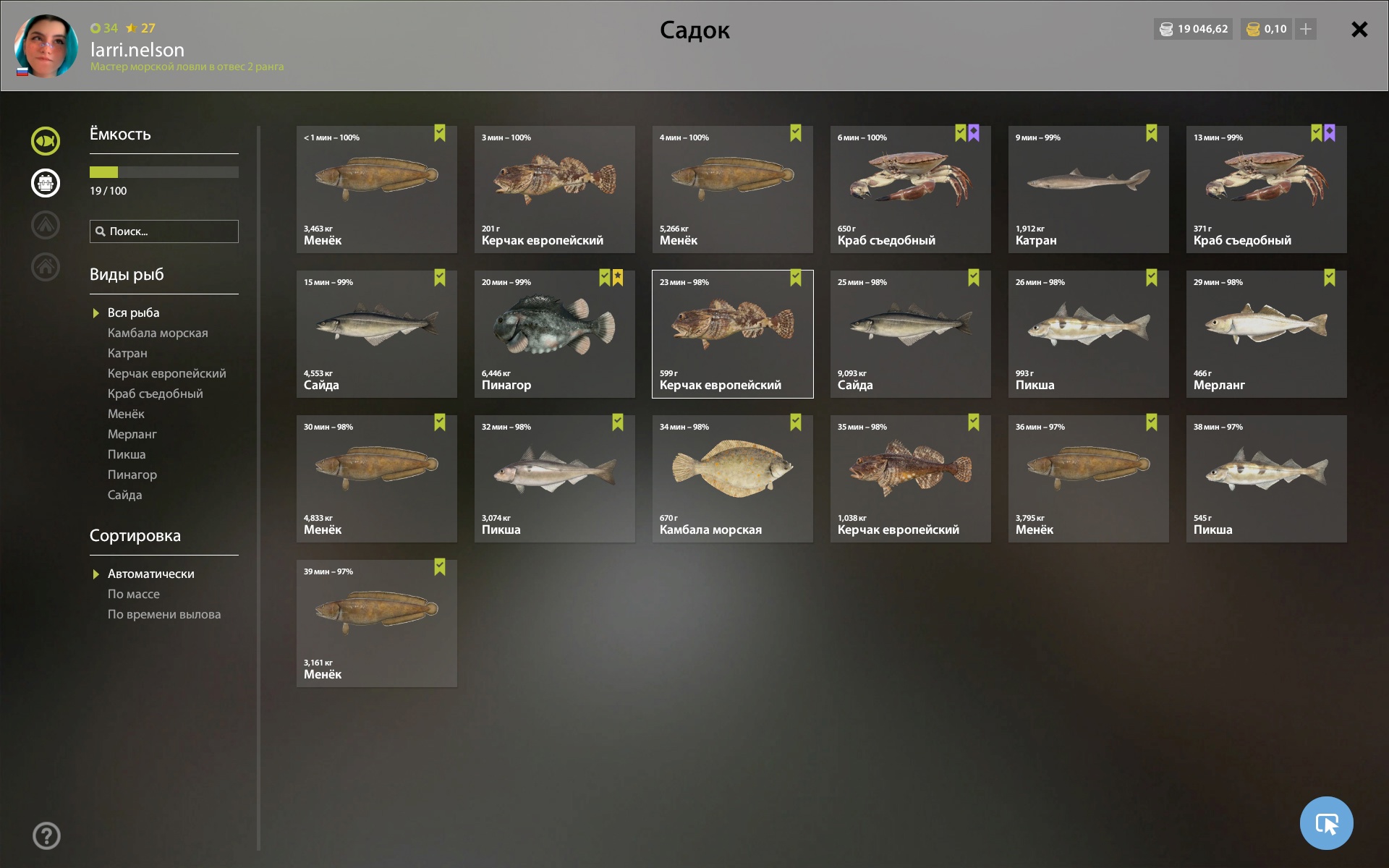
Task: Click the Ёмкость capacity progress bar
Action: (x=164, y=172)
